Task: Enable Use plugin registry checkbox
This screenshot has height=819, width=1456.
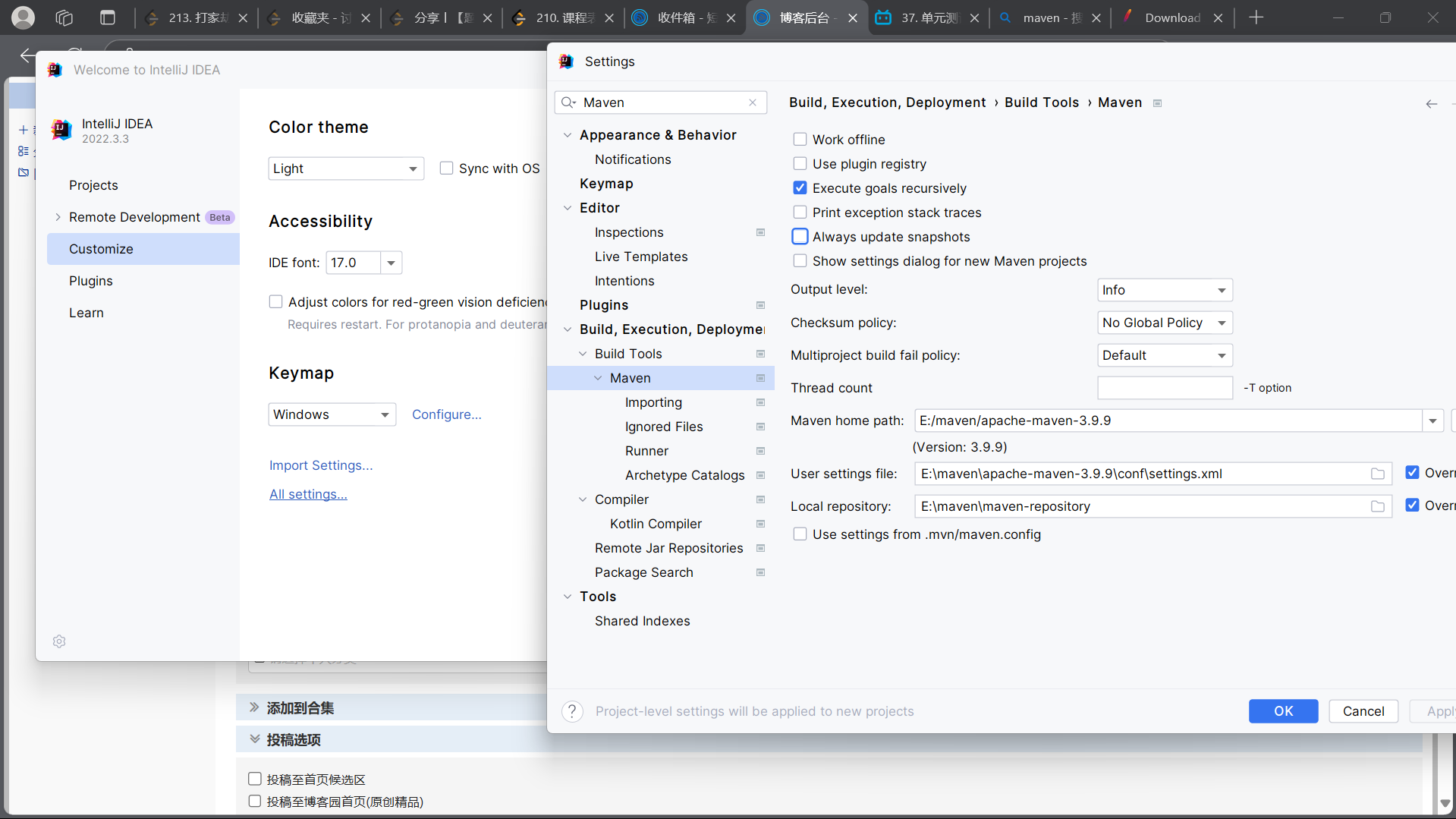Action: (800, 163)
